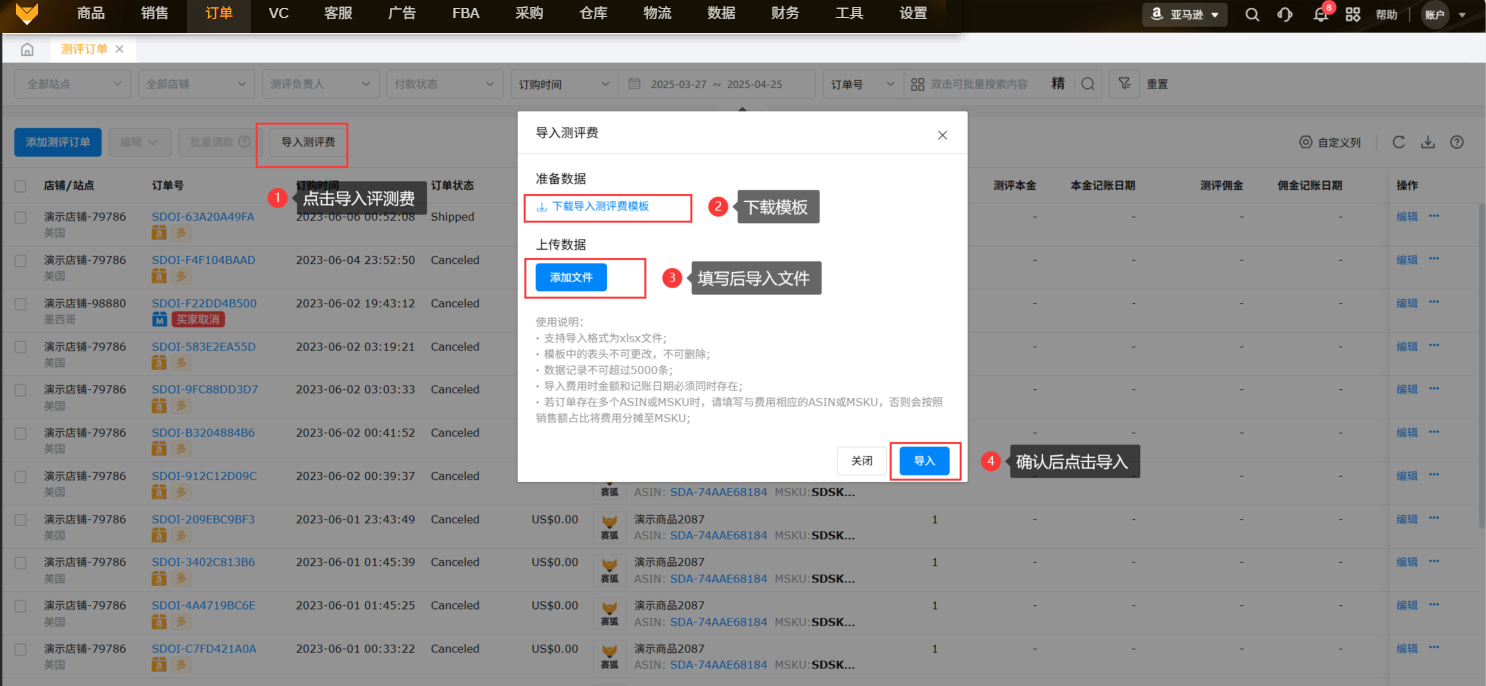Click the 导入测评费 button
The image size is (1486, 686).
click(308, 142)
